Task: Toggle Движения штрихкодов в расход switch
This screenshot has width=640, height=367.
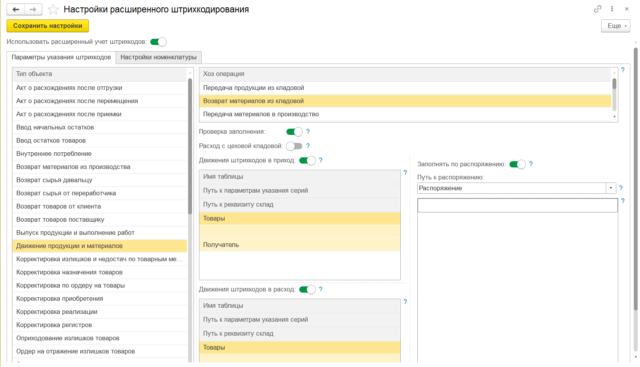Action: [307, 289]
